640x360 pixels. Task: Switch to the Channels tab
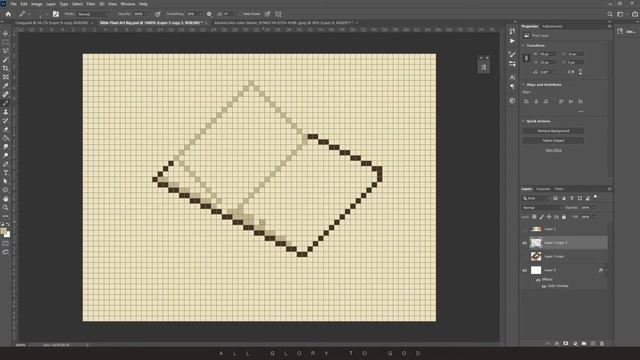click(x=543, y=189)
